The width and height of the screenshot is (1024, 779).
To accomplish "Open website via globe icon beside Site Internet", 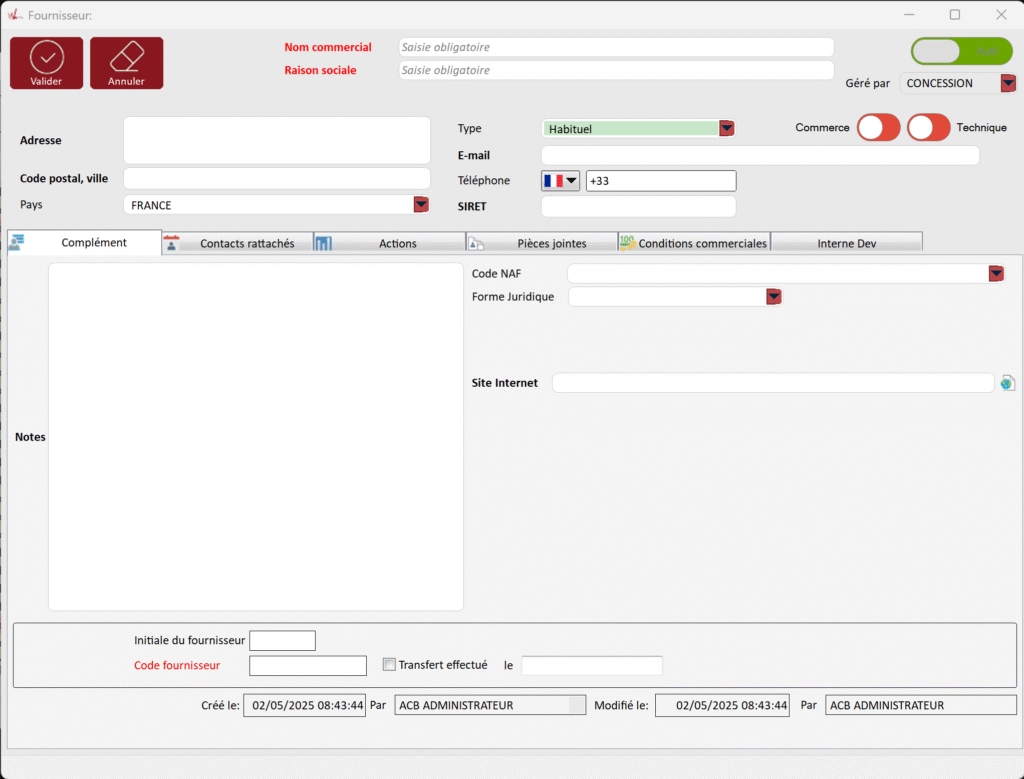I will [x=1007, y=383].
